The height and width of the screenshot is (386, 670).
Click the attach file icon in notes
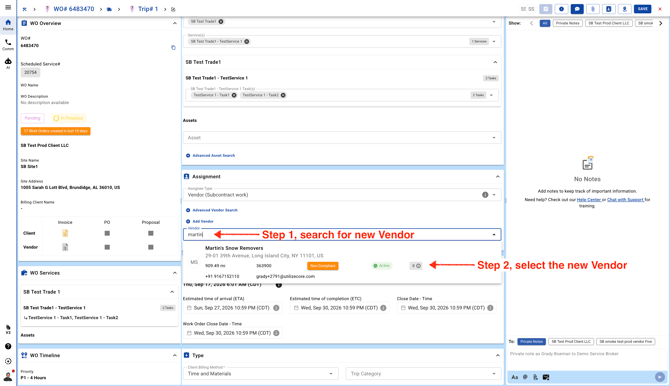click(535, 377)
